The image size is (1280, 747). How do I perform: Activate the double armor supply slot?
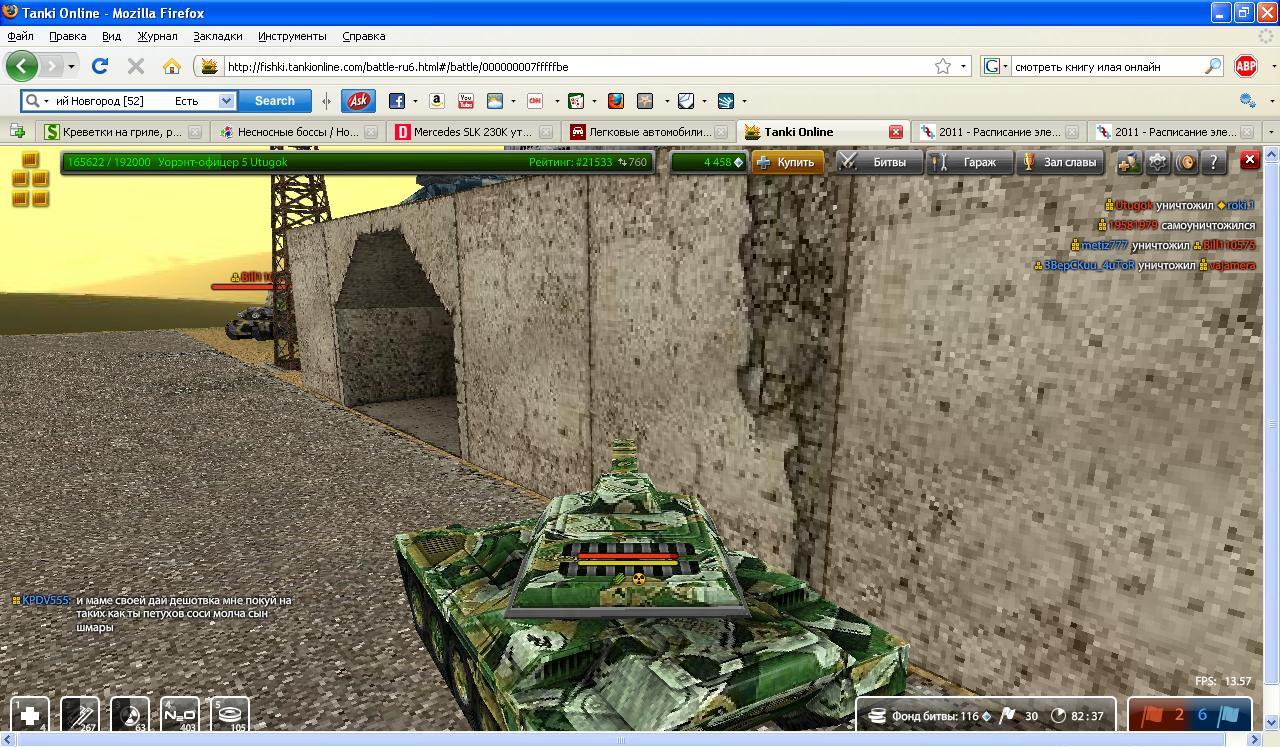80,714
